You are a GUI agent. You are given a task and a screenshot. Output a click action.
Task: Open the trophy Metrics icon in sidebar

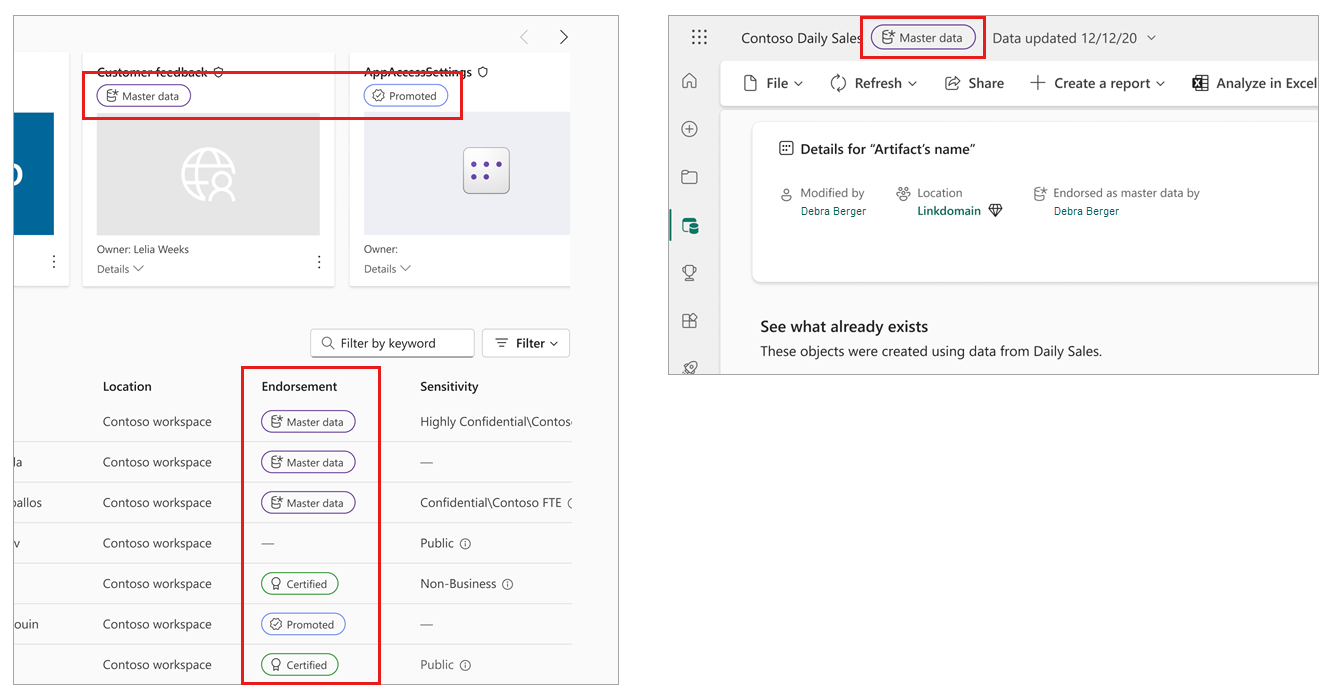click(x=689, y=272)
